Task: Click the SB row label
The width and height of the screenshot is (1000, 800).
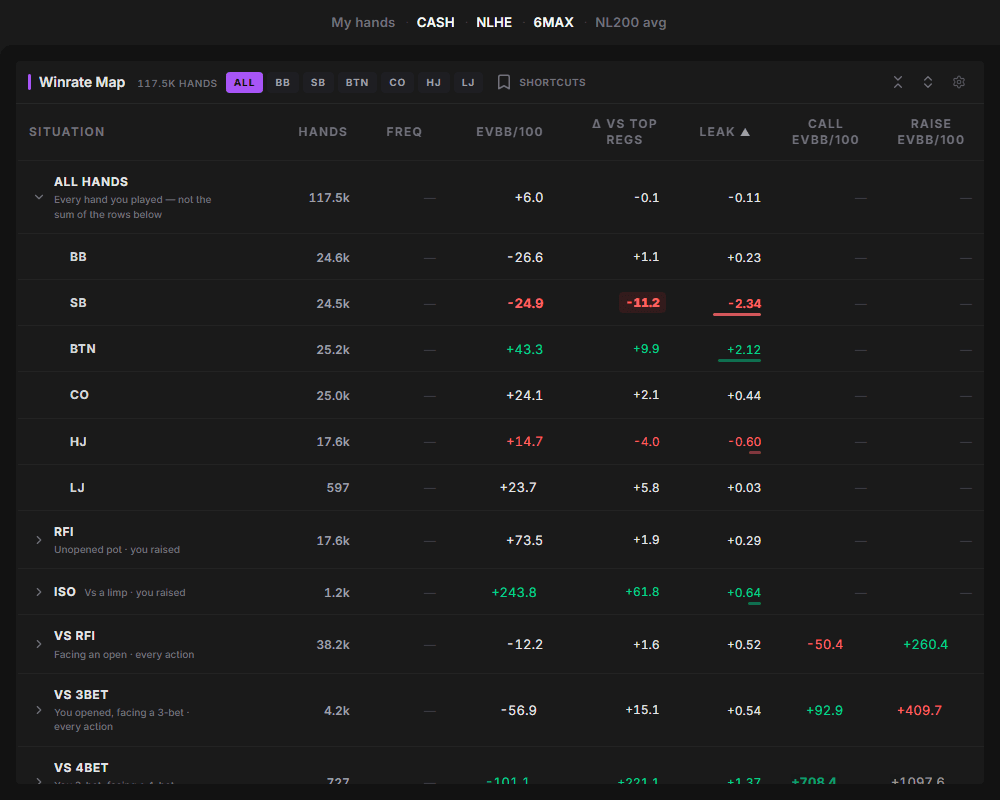Action: [x=78, y=303]
